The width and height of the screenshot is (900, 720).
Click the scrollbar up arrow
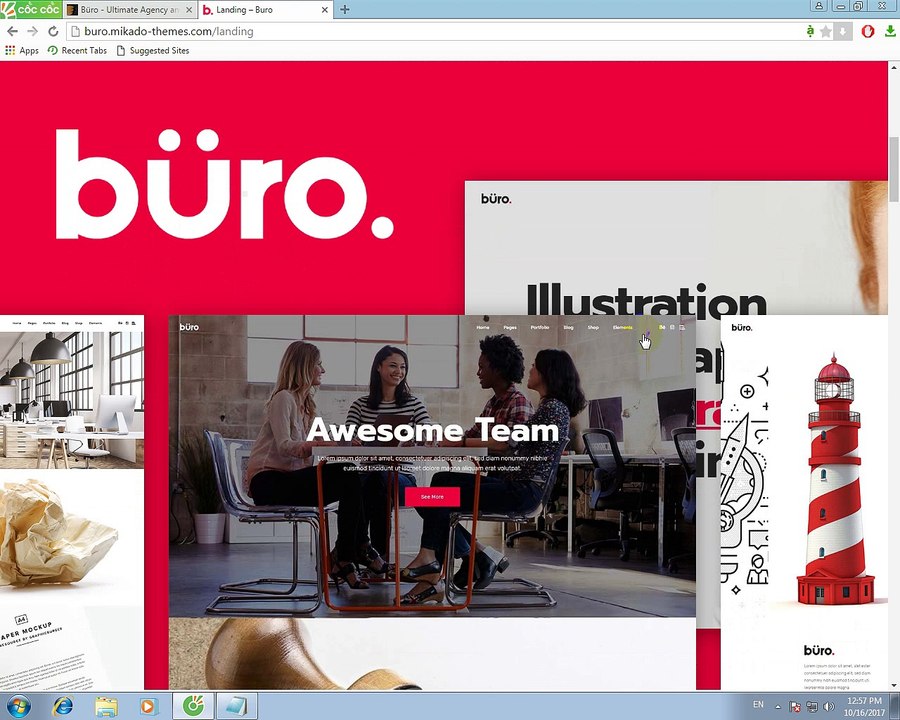click(894, 67)
